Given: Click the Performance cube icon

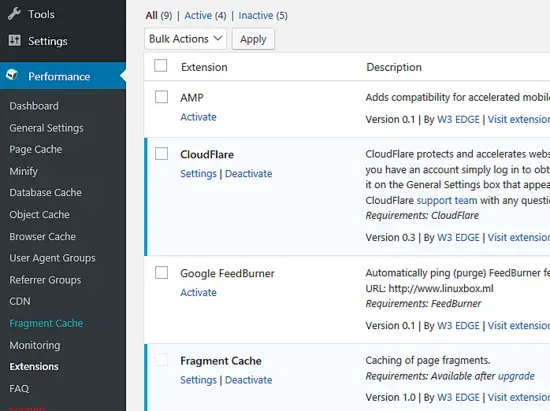Looking at the screenshot, I should click(x=12, y=75).
